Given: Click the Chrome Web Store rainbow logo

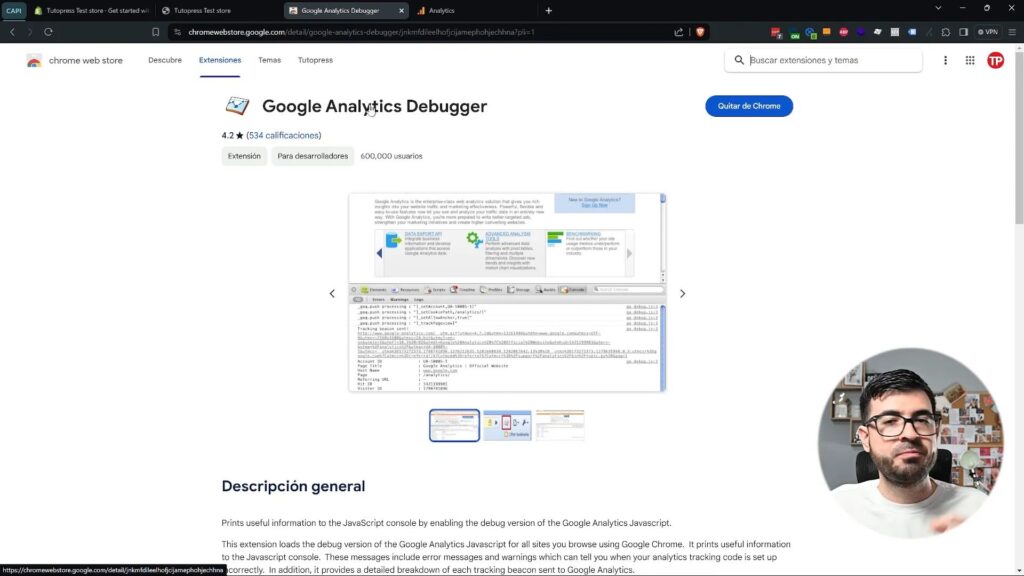Looking at the screenshot, I should [34, 60].
